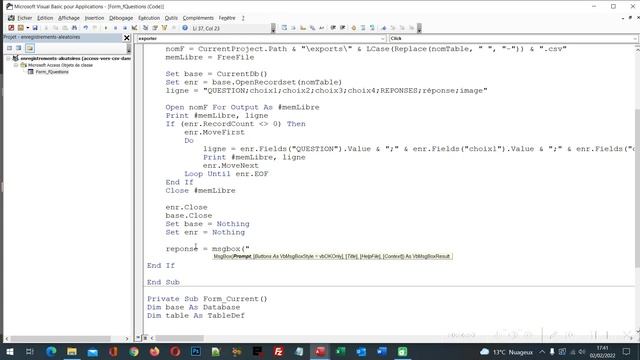This screenshot has width=640, height=360.
Task: Open the exporter object dropdown
Action: (383, 38)
